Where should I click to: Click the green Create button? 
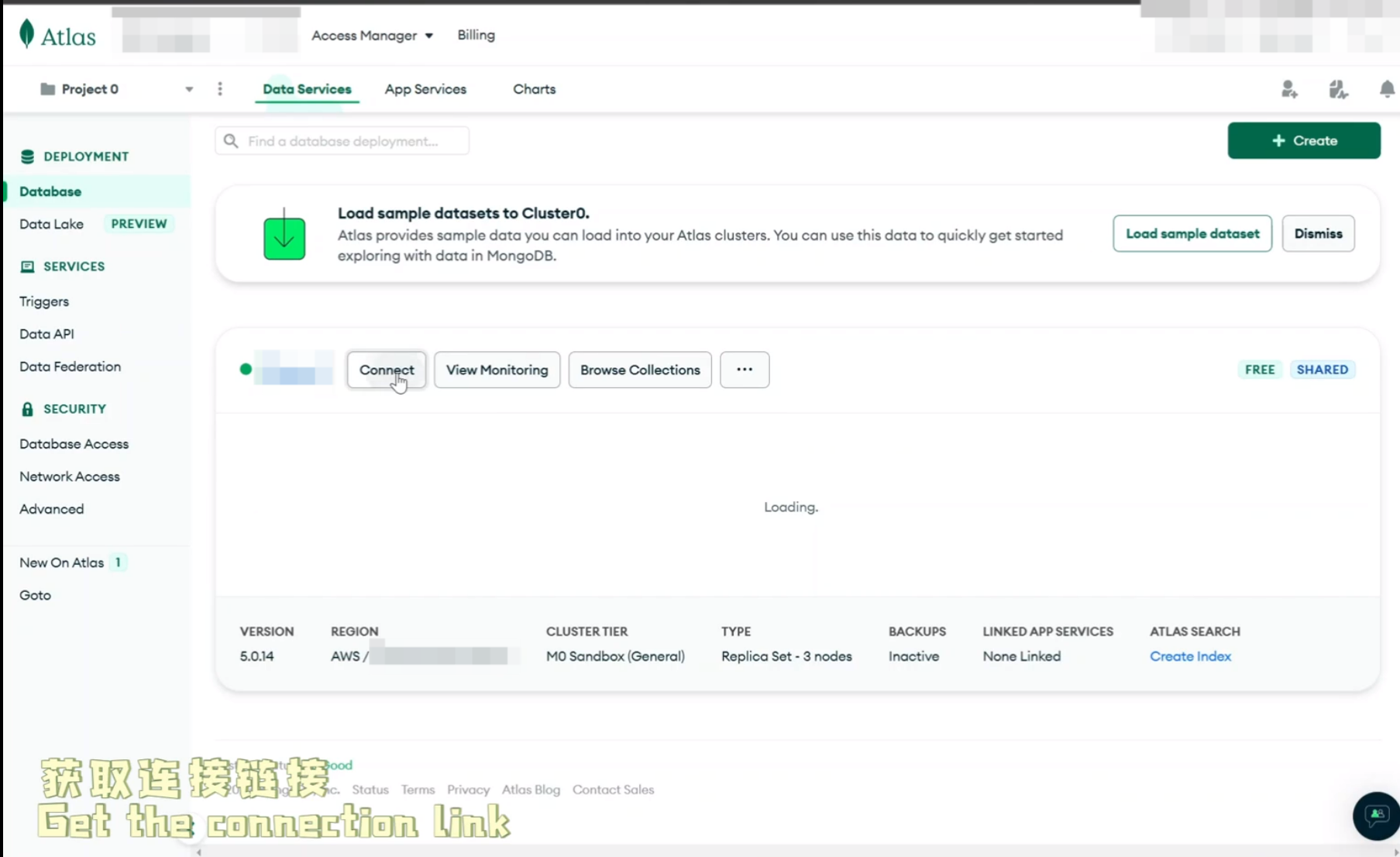1304,140
